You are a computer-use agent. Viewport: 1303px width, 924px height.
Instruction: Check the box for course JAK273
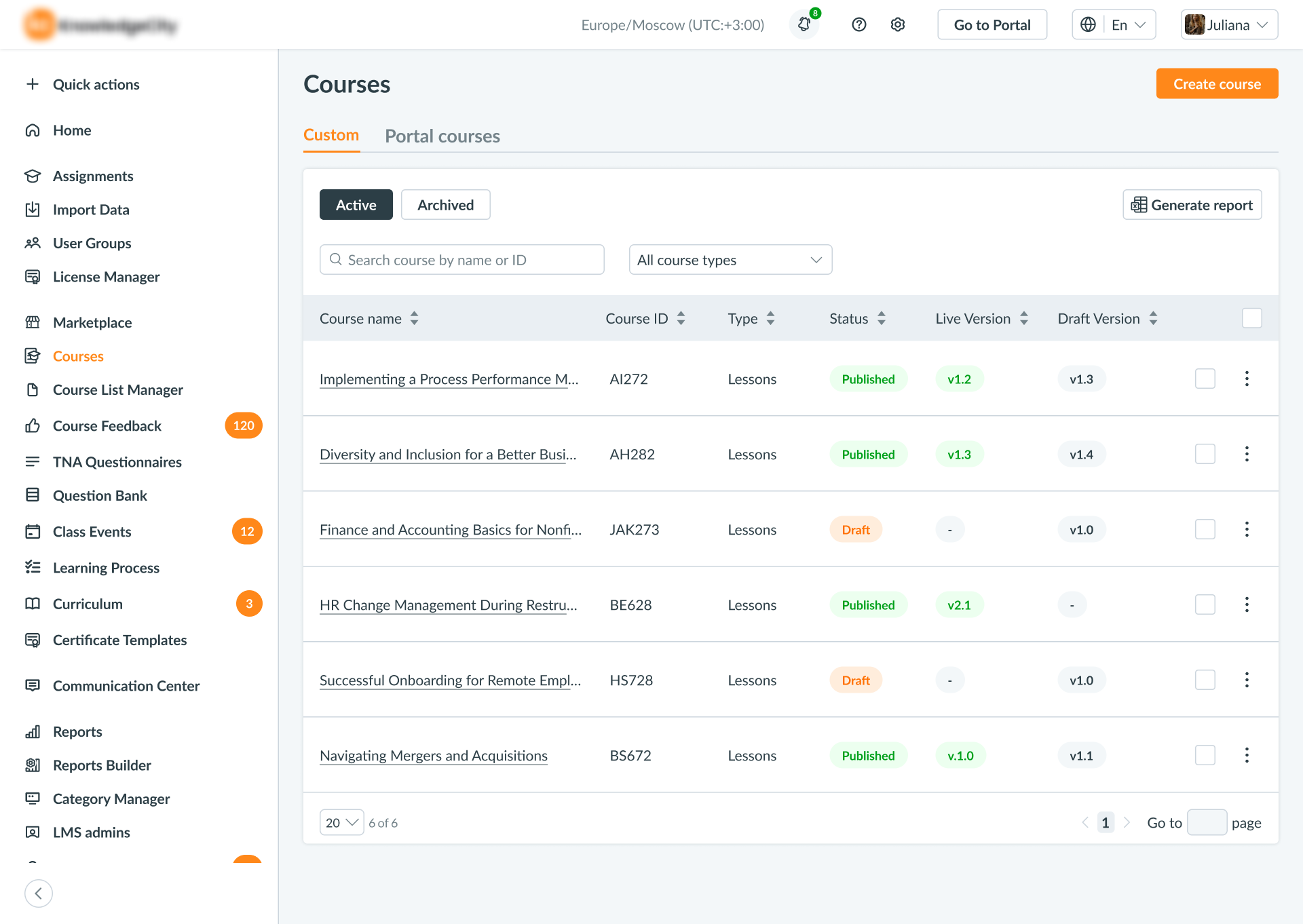point(1205,529)
